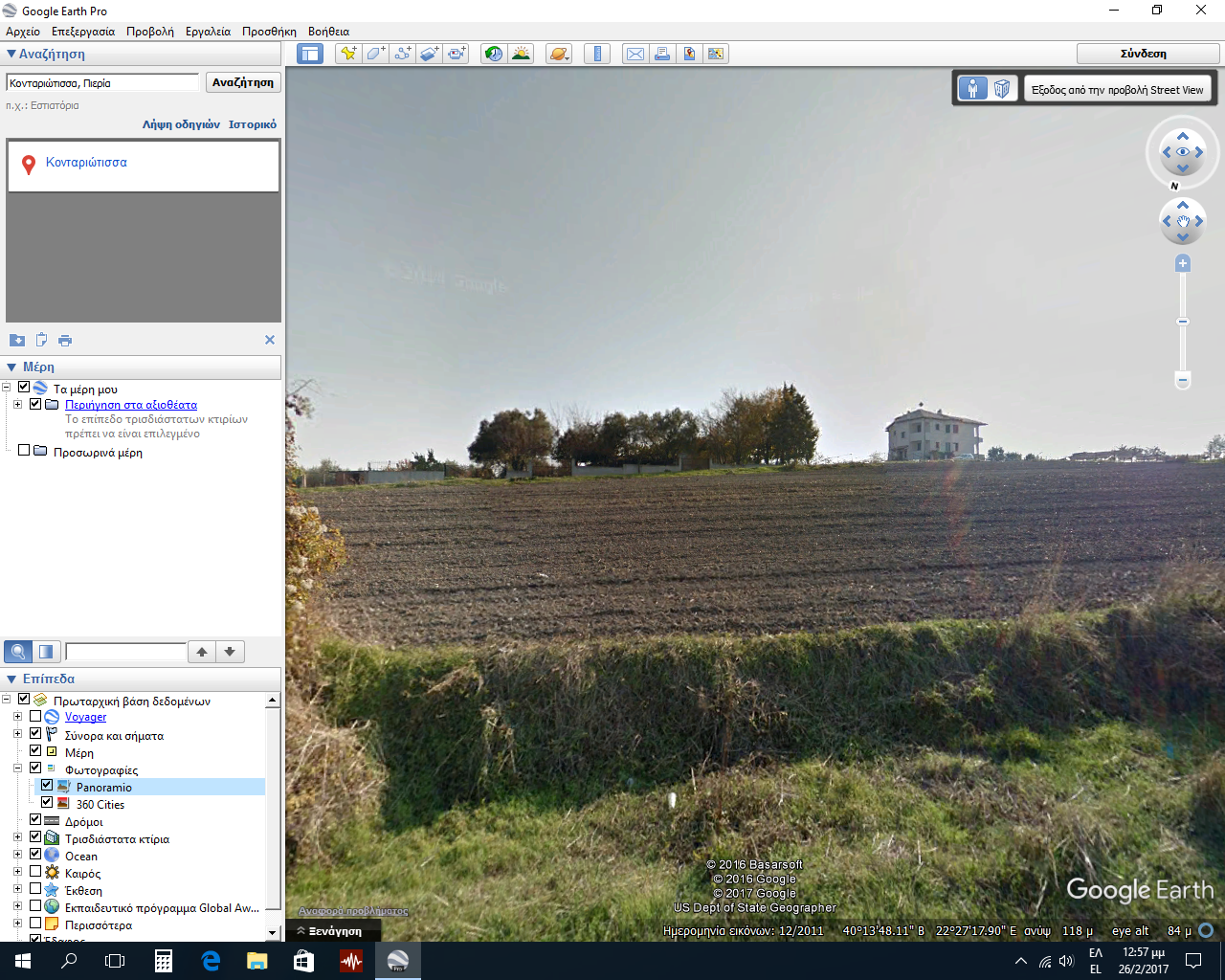
Task: Select the Add Path tool
Action: coord(403,54)
